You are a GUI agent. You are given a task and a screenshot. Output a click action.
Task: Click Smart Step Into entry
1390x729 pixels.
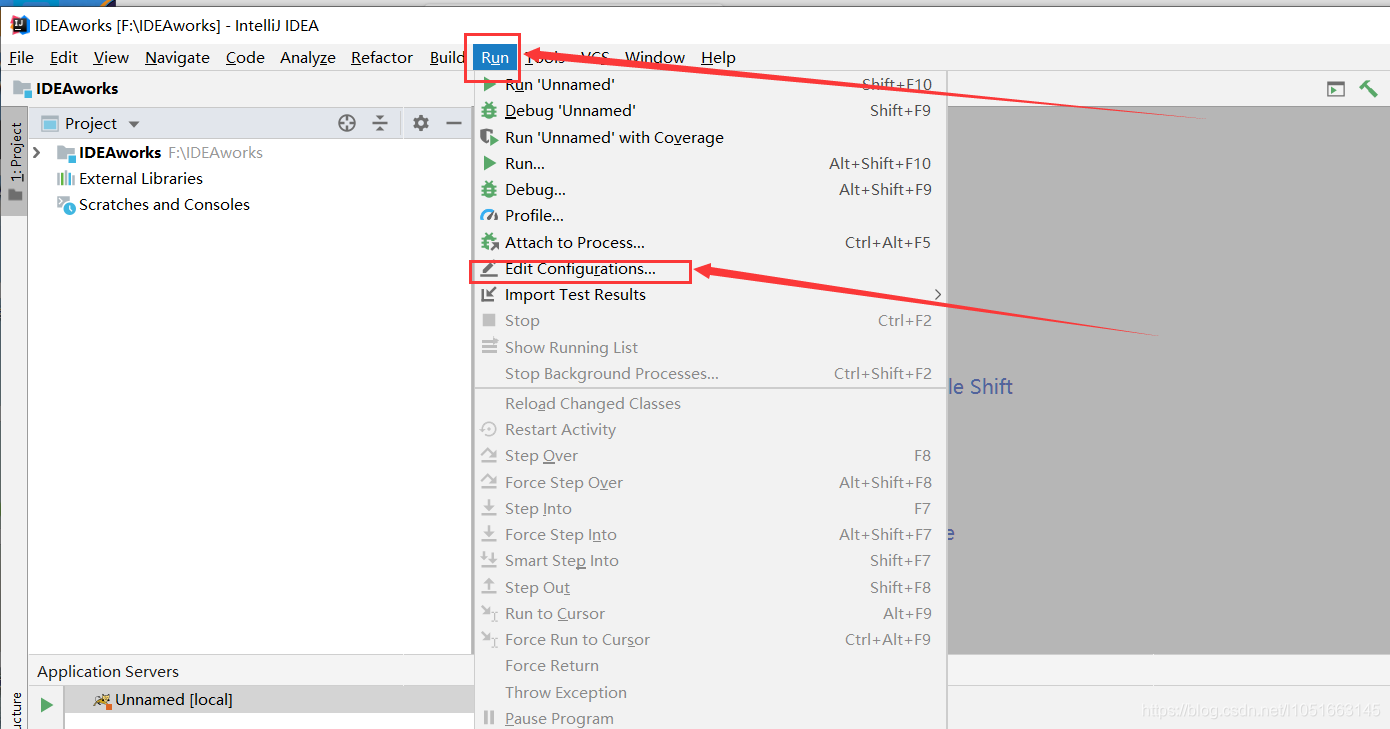pyautogui.click(x=710, y=560)
